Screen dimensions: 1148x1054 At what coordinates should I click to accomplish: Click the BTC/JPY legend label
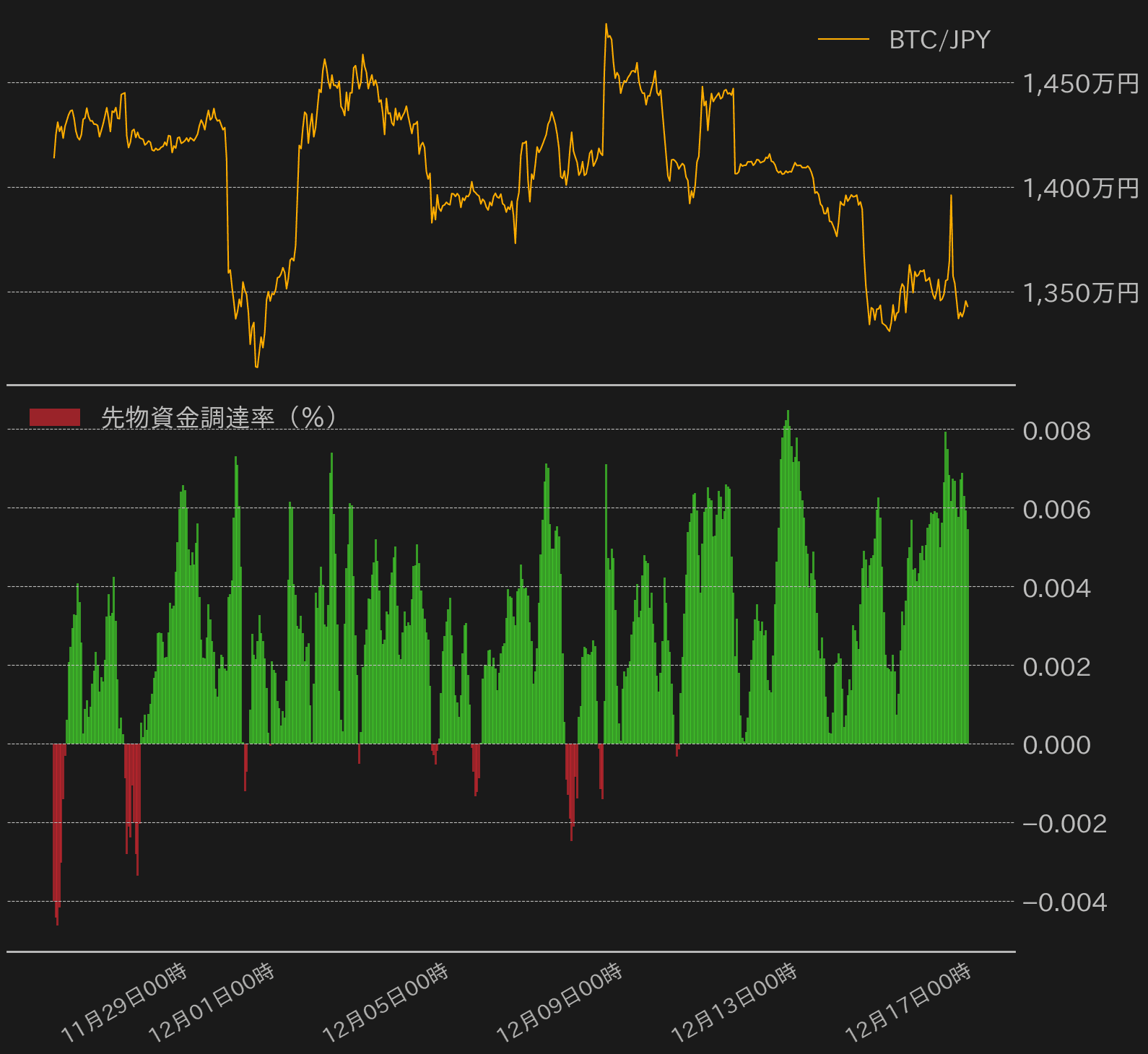pyautogui.click(x=939, y=40)
